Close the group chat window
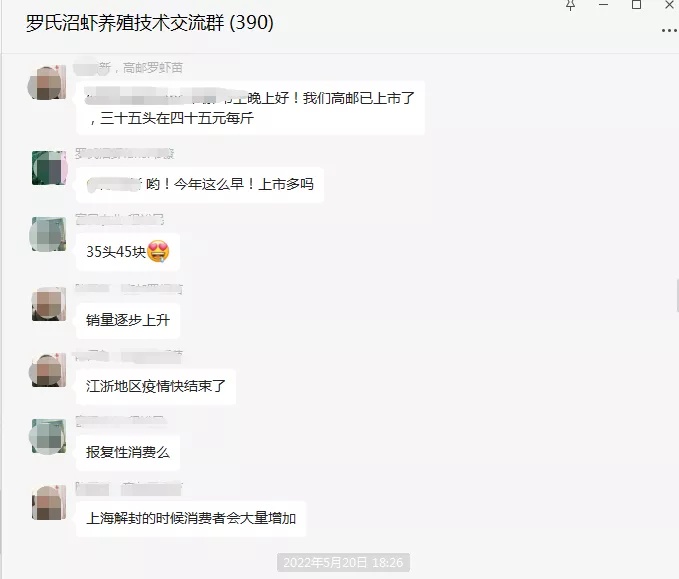679x579 pixels. pyautogui.click(x=669, y=5)
